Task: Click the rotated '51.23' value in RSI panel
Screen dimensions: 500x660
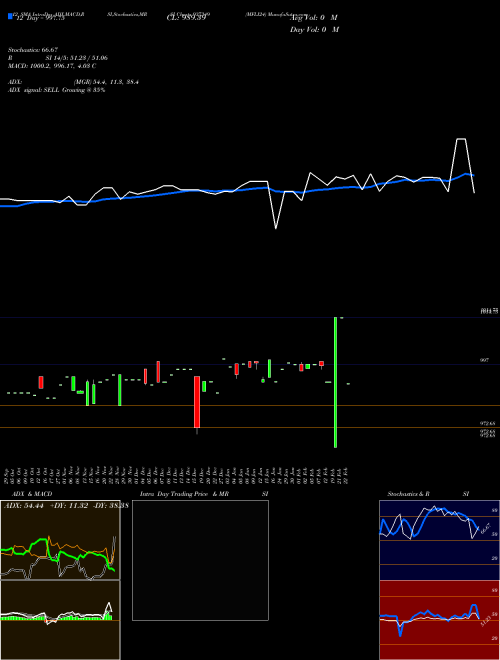Action: coord(485,620)
